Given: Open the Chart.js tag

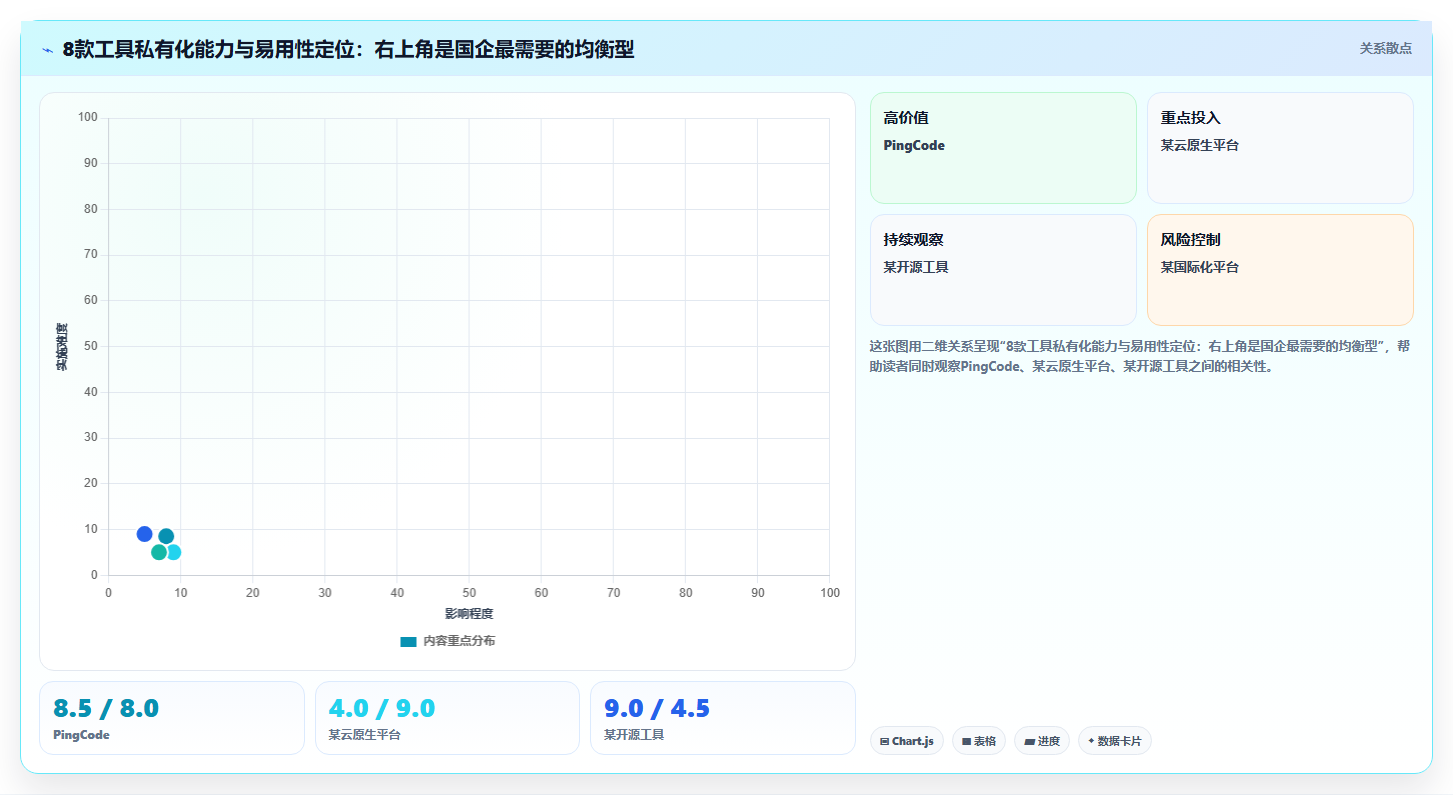Looking at the screenshot, I should coord(906,741).
